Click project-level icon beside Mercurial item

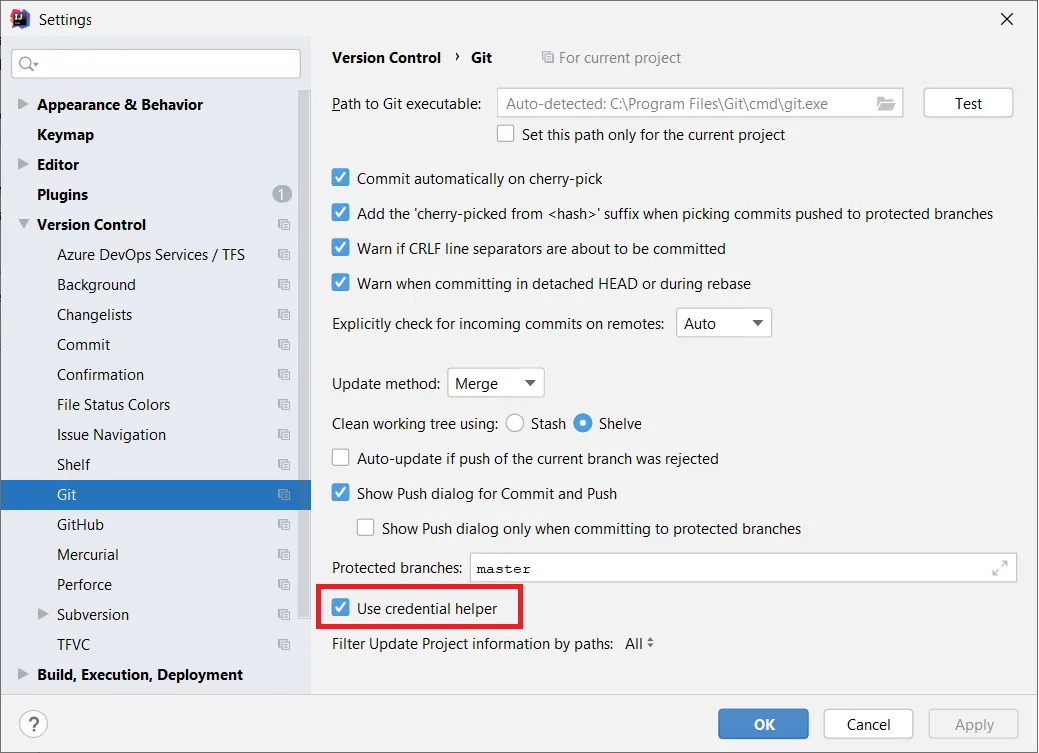[x=284, y=555]
